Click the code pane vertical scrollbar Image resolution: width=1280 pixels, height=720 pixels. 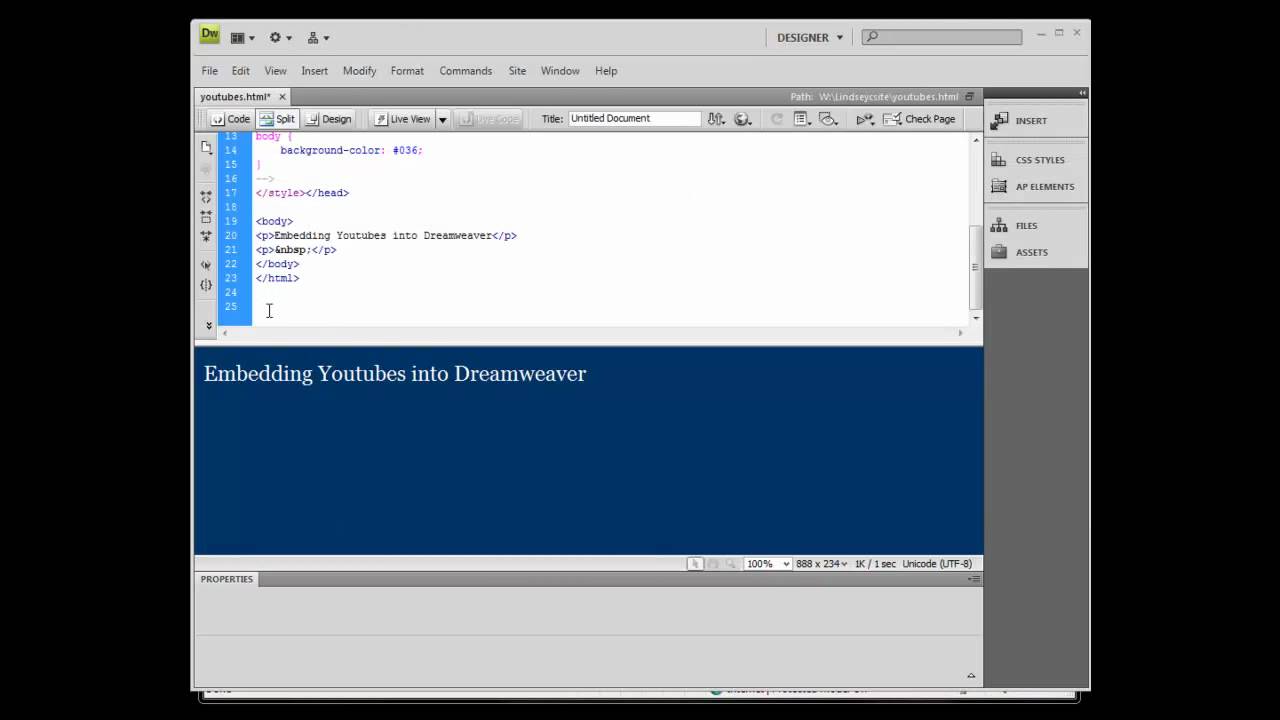click(x=976, y=267)
